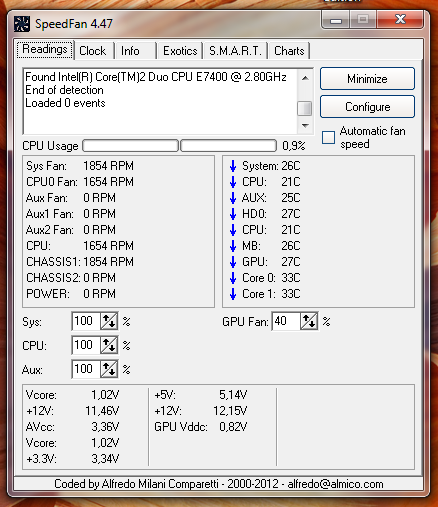Minimize SpeedFan via title bar button
The width and height of the screenshot is (438, 507).
336,19
